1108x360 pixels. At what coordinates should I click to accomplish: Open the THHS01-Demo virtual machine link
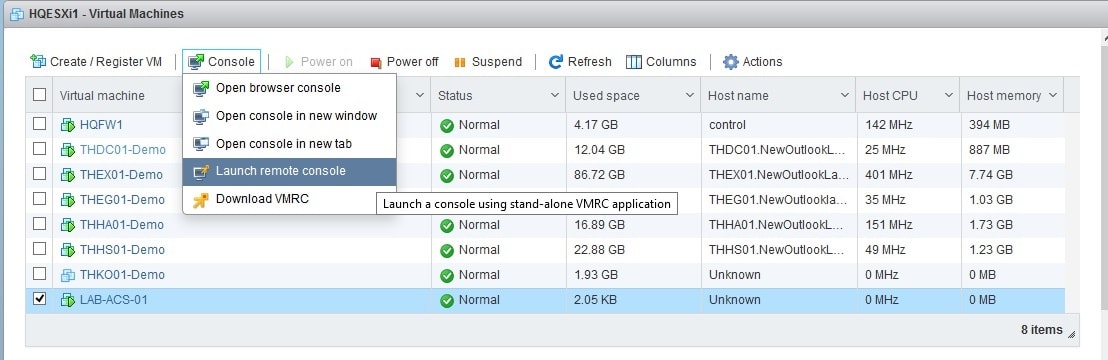(122, 250)
